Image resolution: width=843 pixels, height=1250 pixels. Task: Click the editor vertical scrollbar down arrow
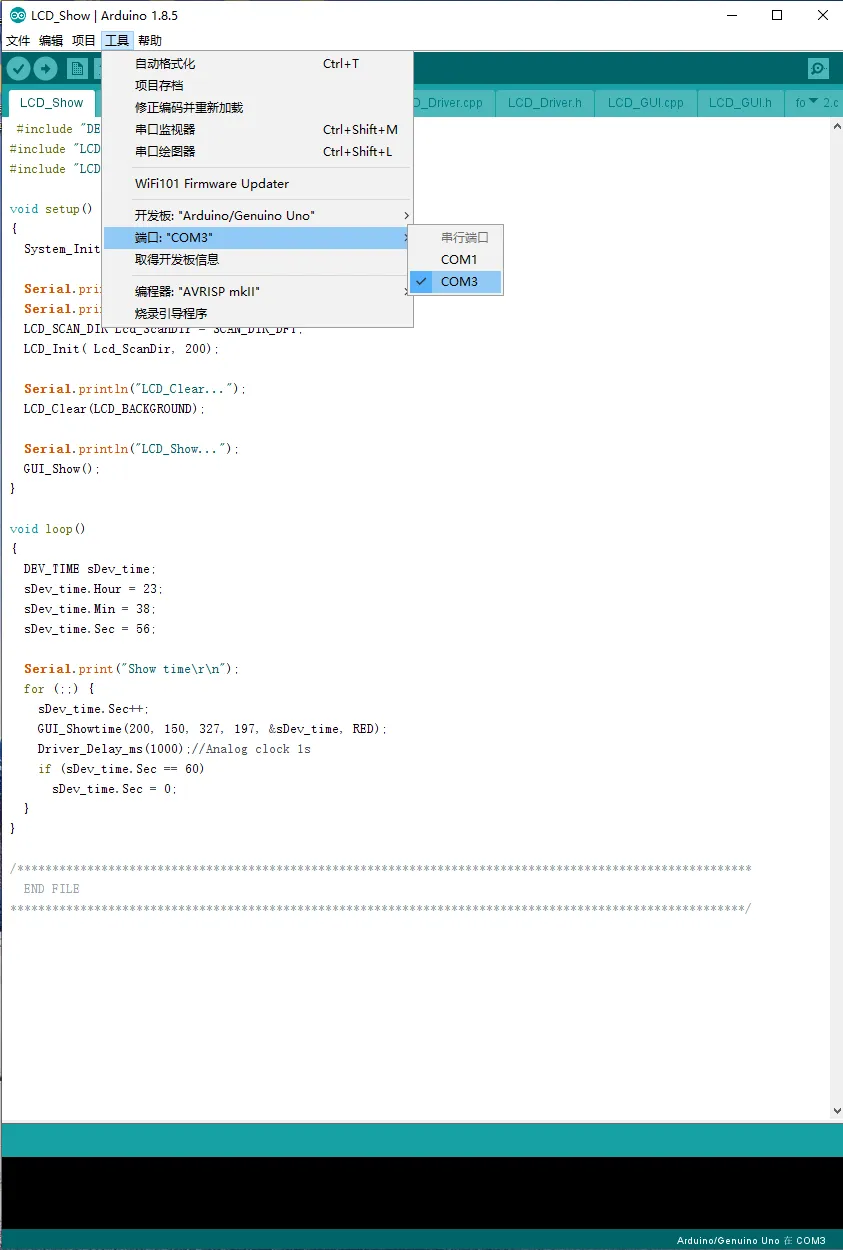coord(836,1111)
